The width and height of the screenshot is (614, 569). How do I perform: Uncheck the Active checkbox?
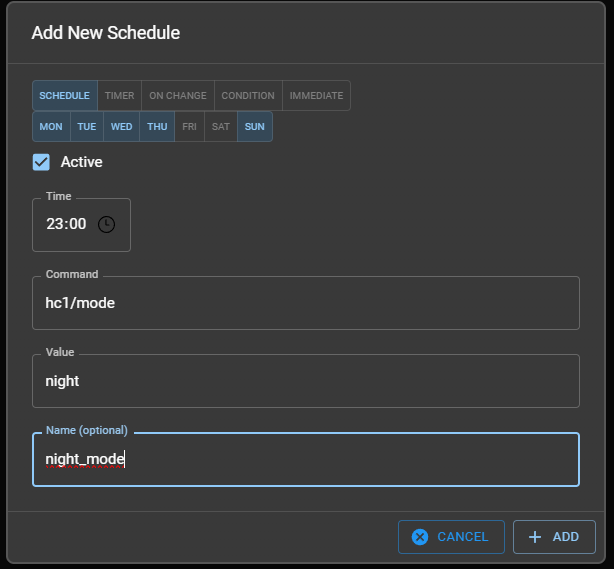click(41, 162)
